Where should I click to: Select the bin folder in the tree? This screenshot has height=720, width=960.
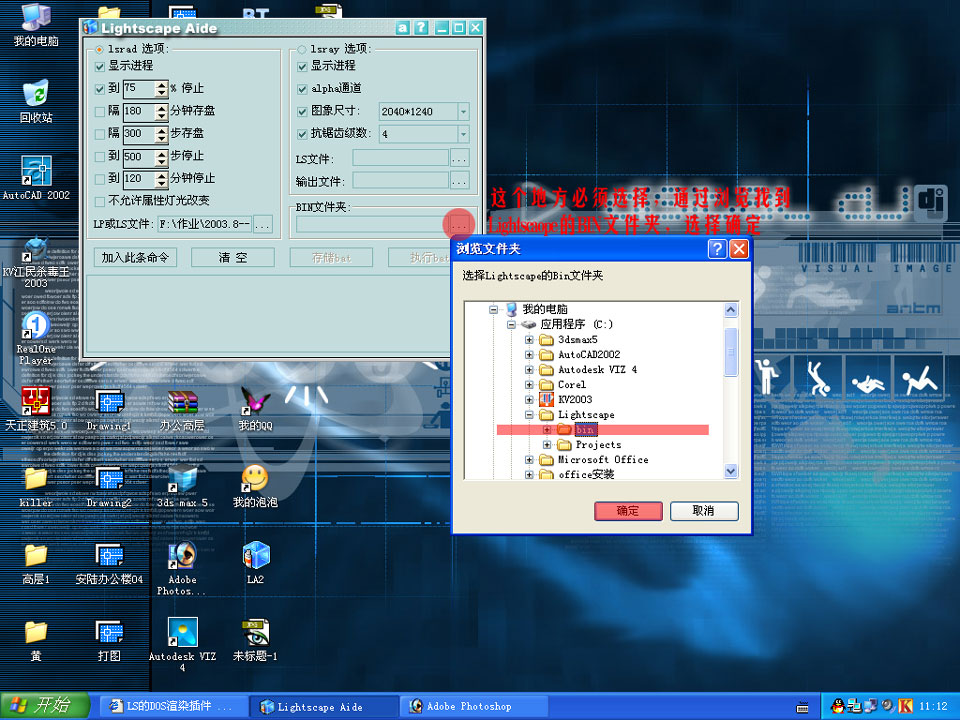(585, 430)
